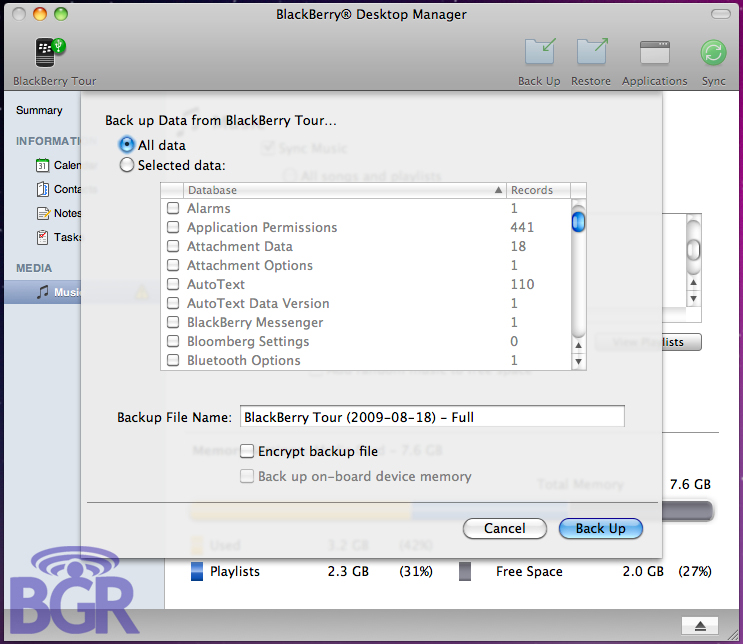Check the BlackBerry Messenger checkbox
The height and width of the screenshot is (644, 743).
click(173, 322)
